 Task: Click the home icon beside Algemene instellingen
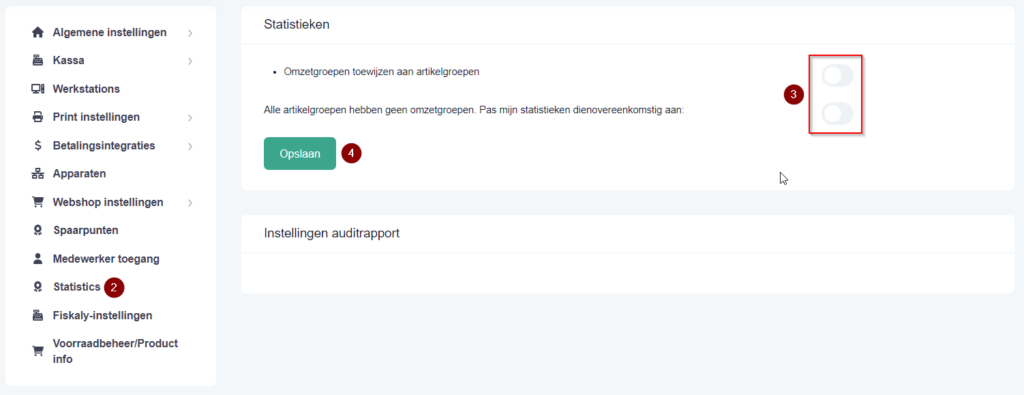point(37,32)
